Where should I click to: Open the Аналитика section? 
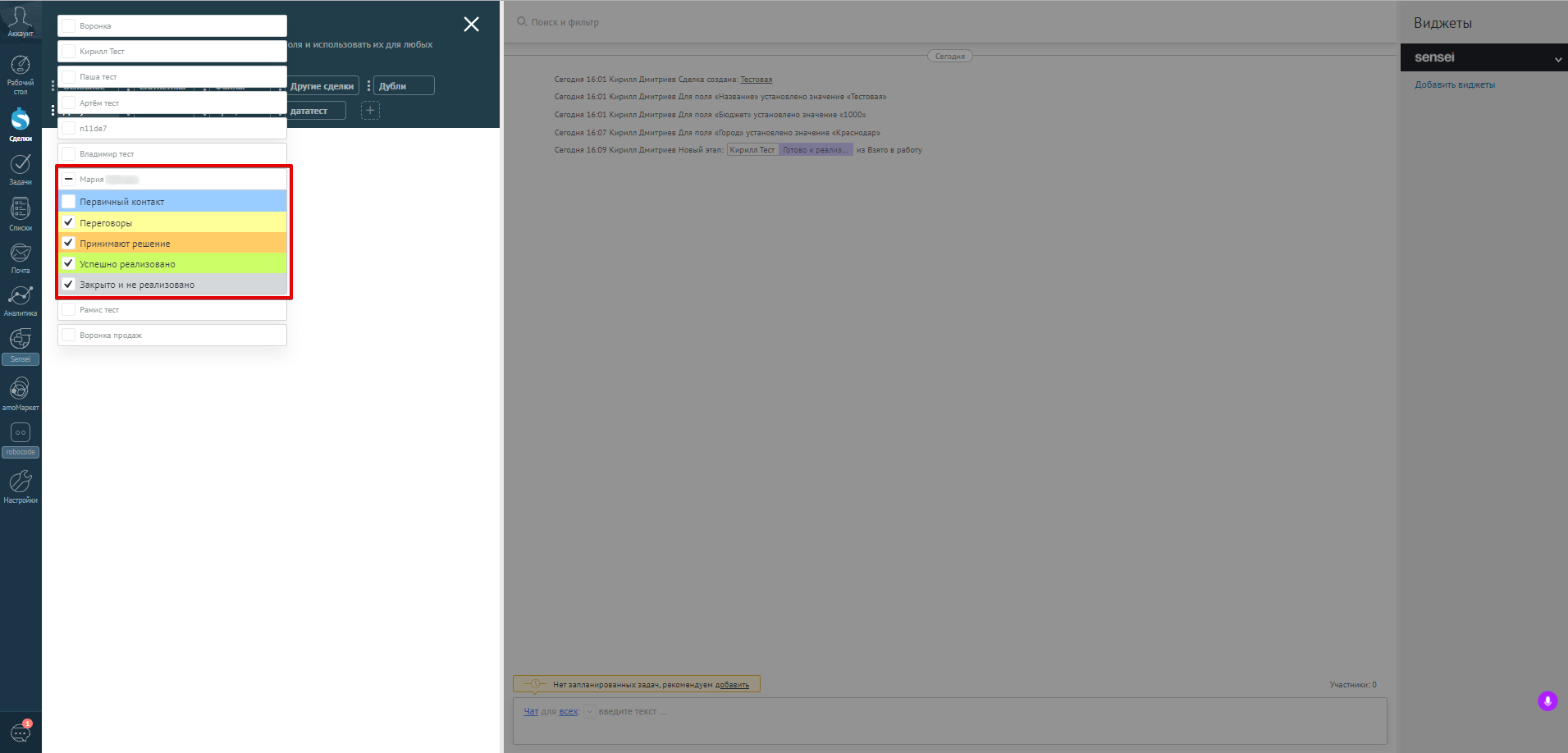click(20, 300)
